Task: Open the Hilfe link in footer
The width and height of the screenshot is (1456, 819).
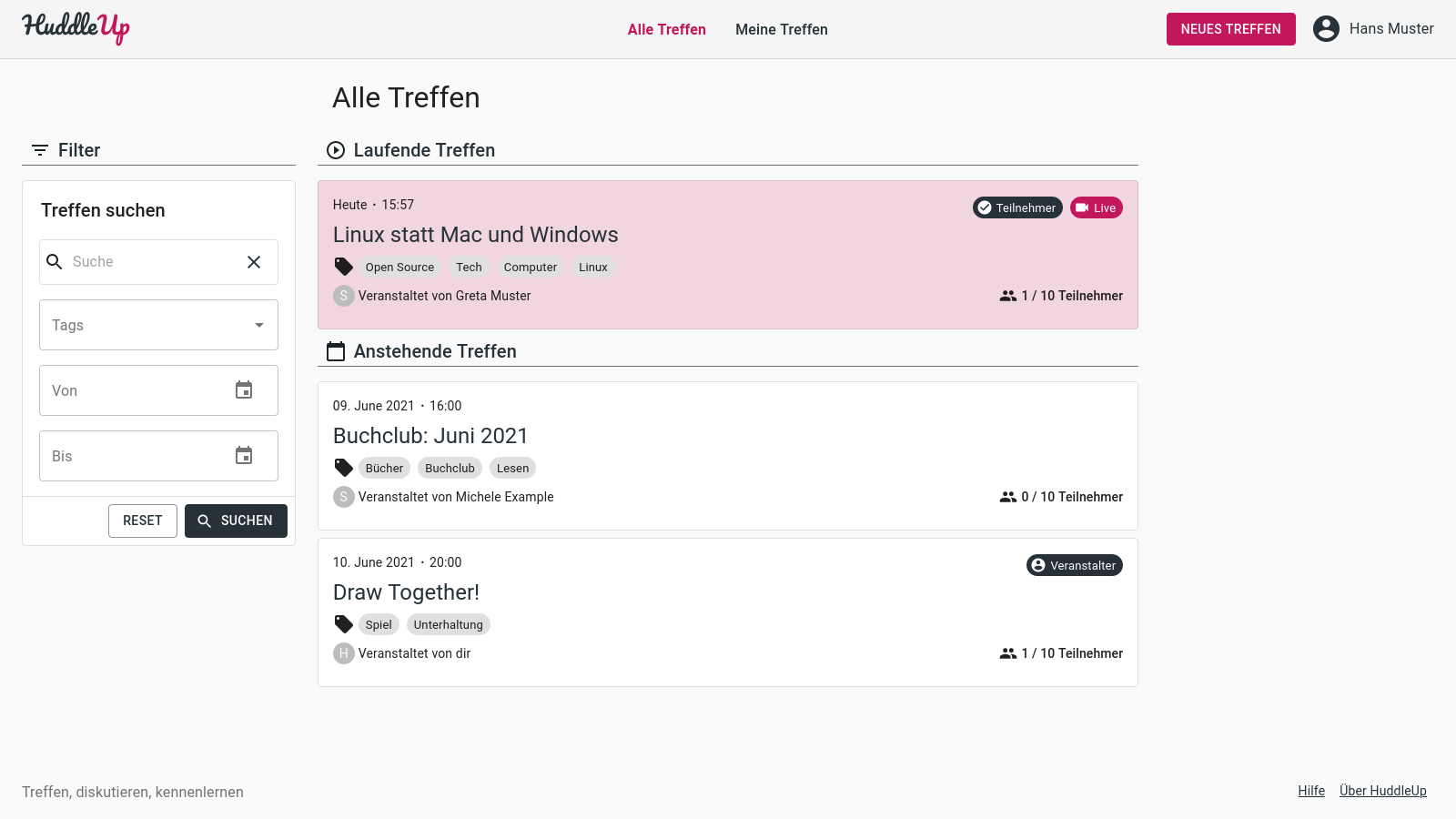Action: pos(1311,791)
